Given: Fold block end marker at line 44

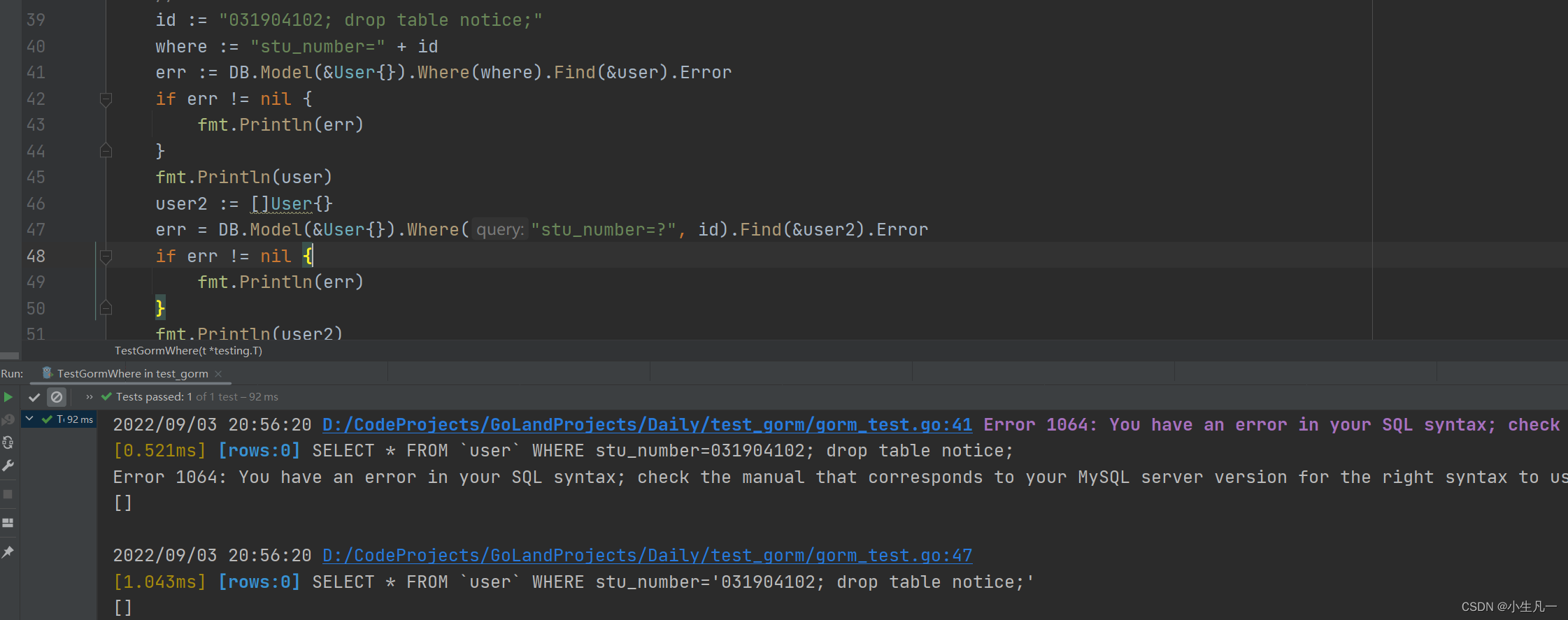Looking at the screenshot, I should [106, 151].
